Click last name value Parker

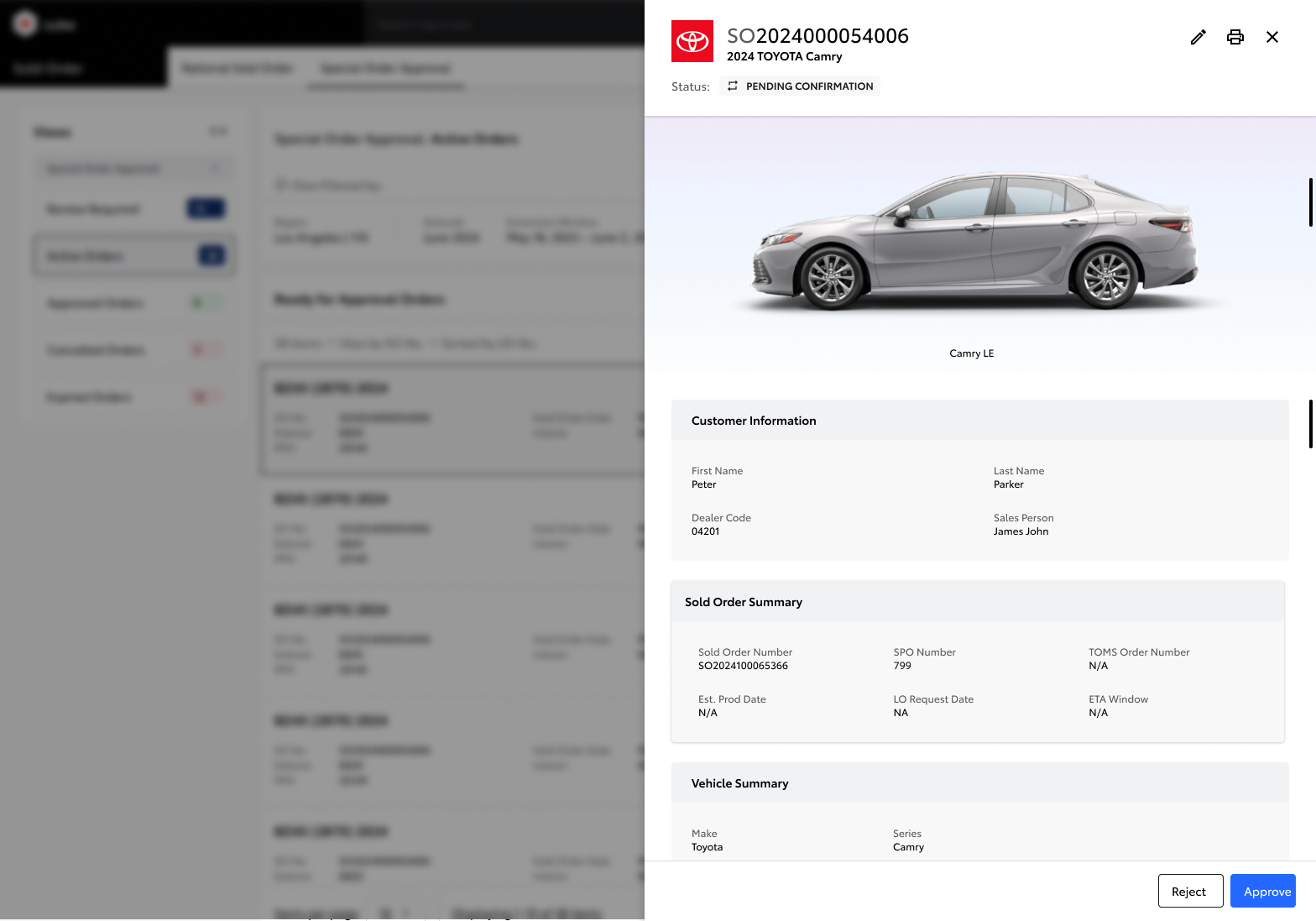tap(1009, 484)
